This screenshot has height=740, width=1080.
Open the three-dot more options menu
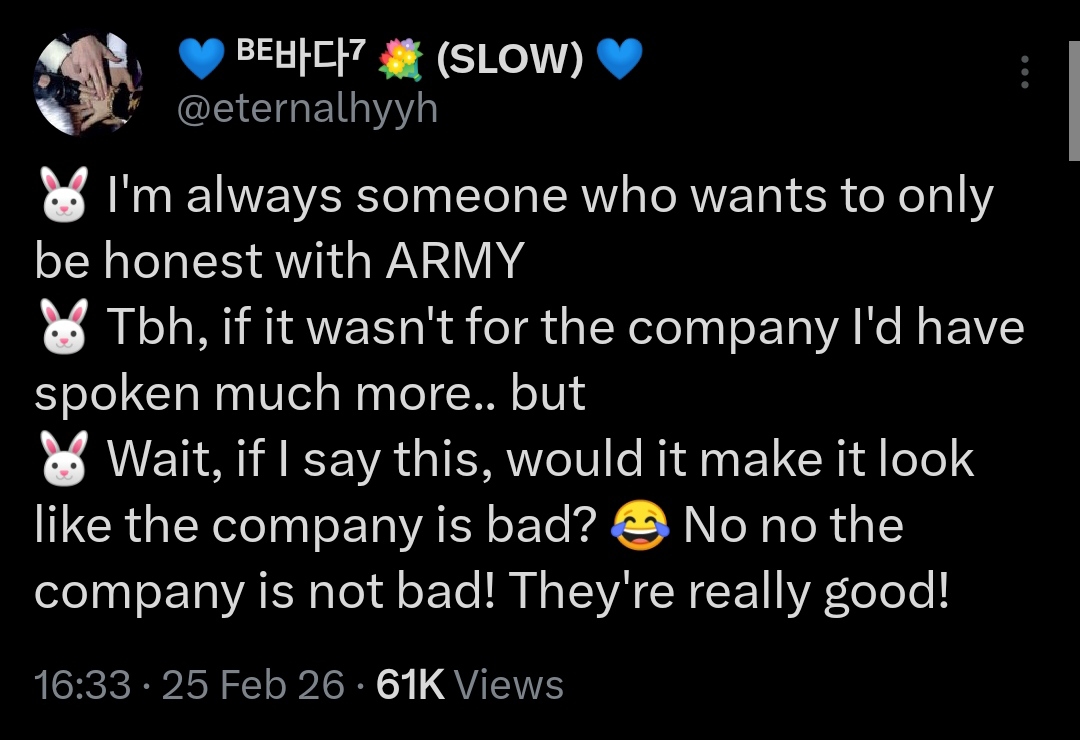coord(1023,73)
